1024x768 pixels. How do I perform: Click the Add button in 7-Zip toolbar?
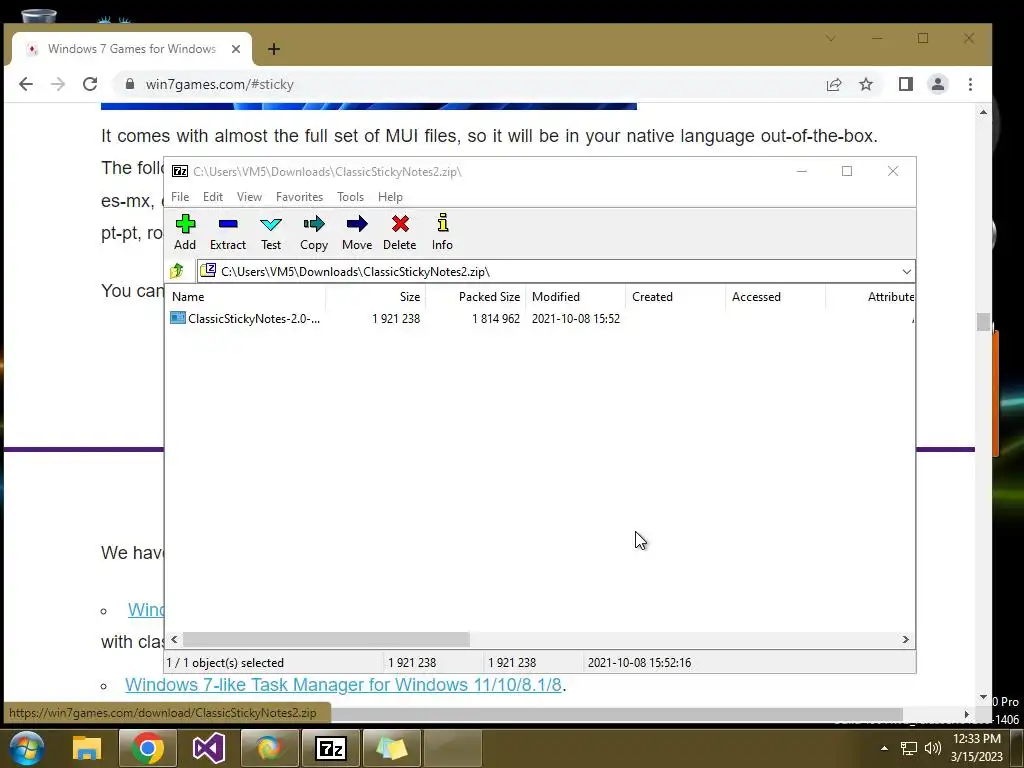[185, 232]
